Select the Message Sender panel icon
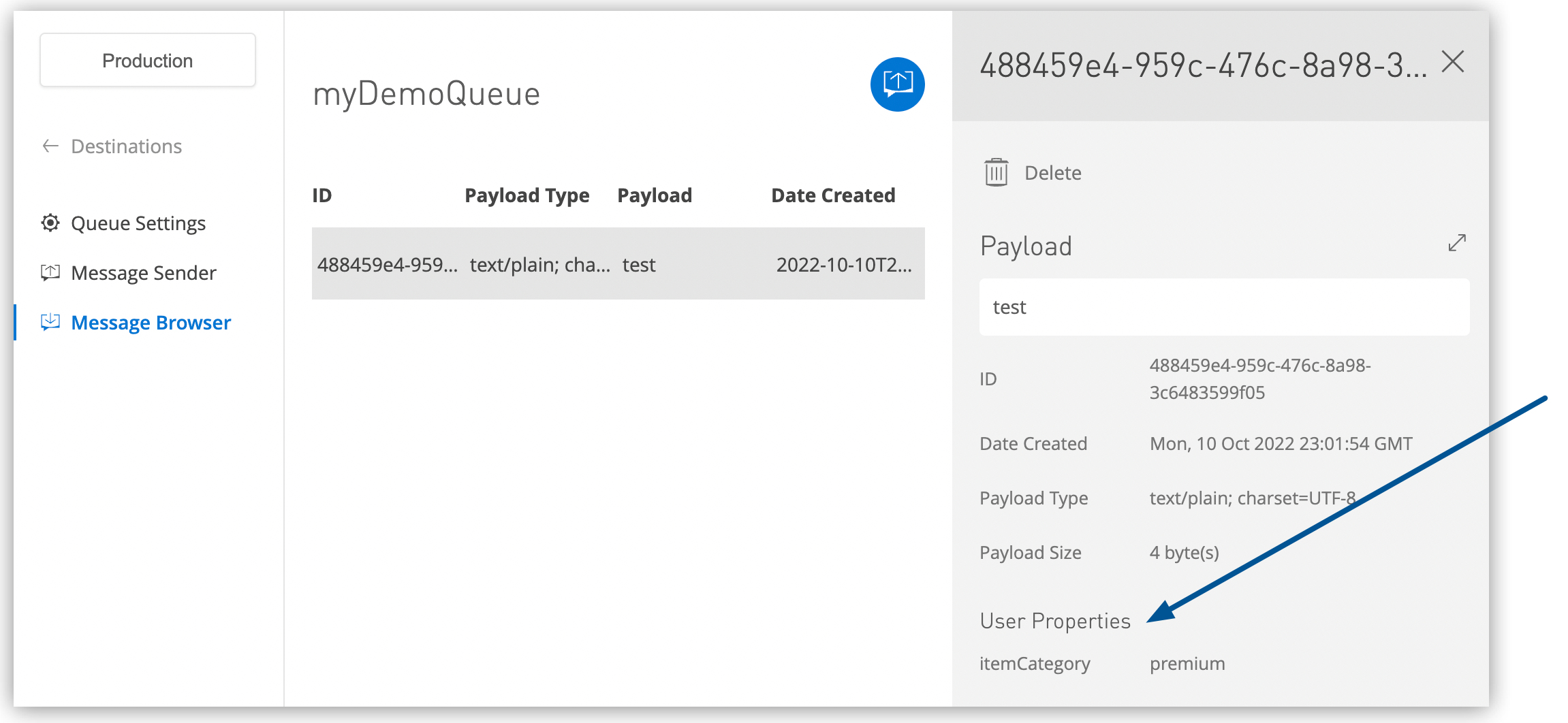 (49, 272)
